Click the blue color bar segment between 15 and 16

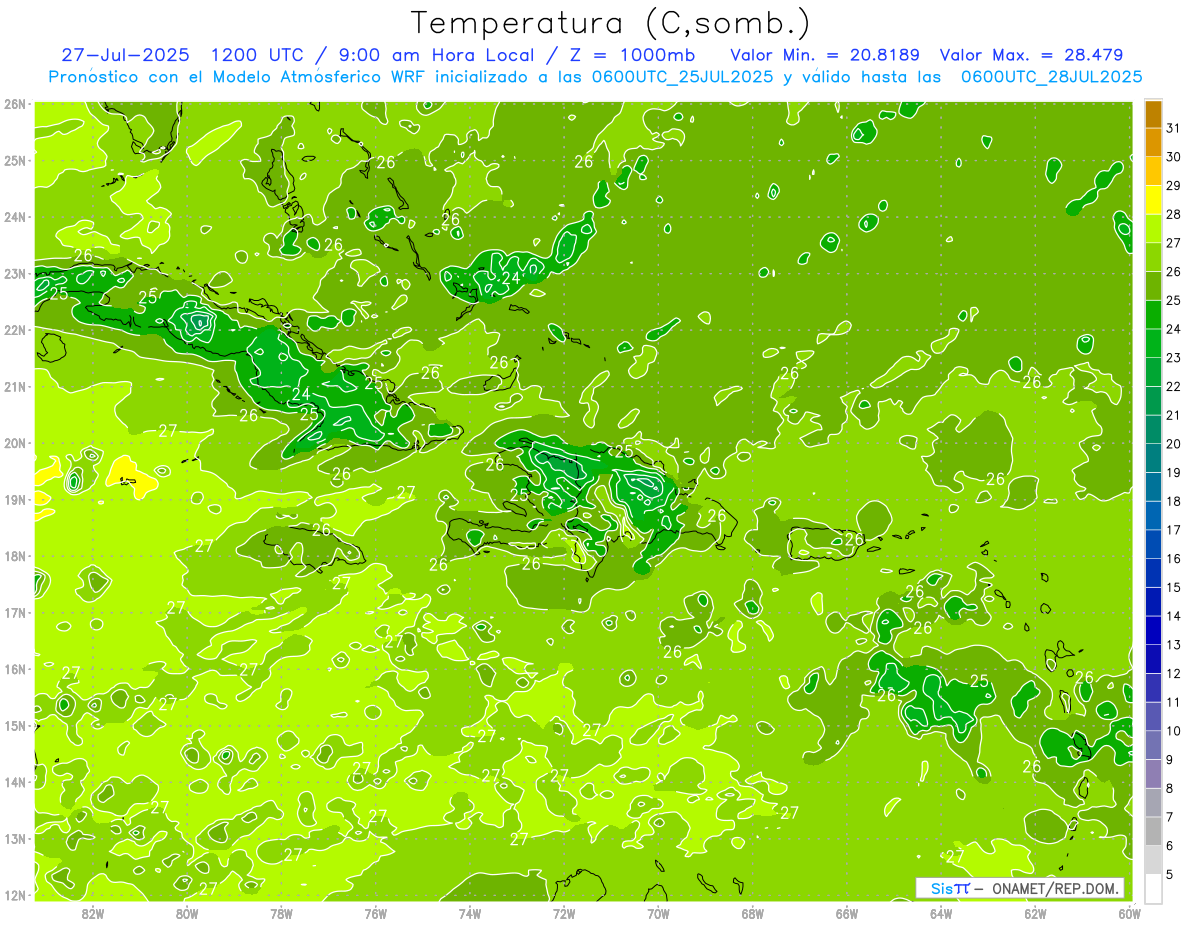click(1153, 572)
